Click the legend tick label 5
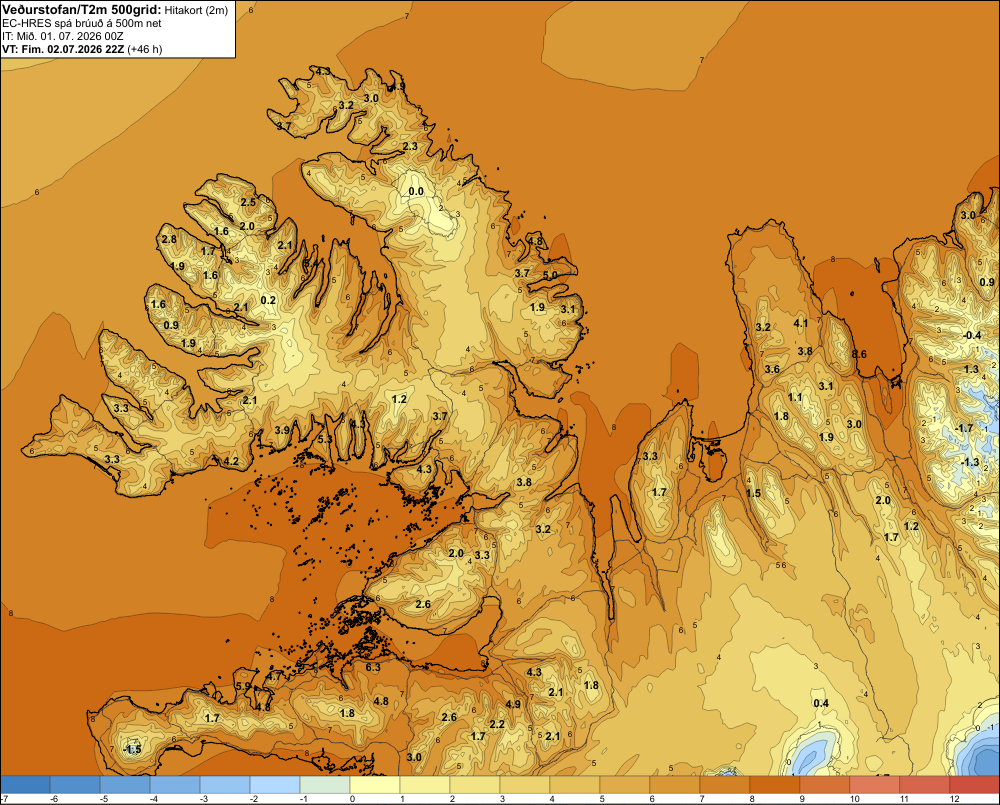Image resolution: width=1000 pixels, height=805 pixels. [602, 799]
